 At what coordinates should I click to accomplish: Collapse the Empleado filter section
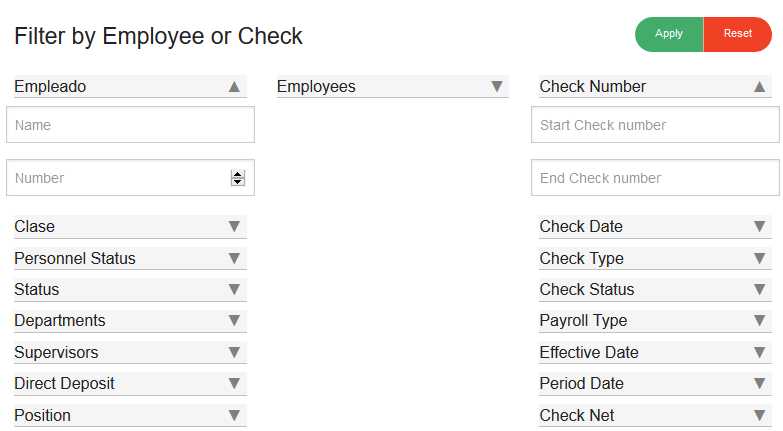[234, 87]
